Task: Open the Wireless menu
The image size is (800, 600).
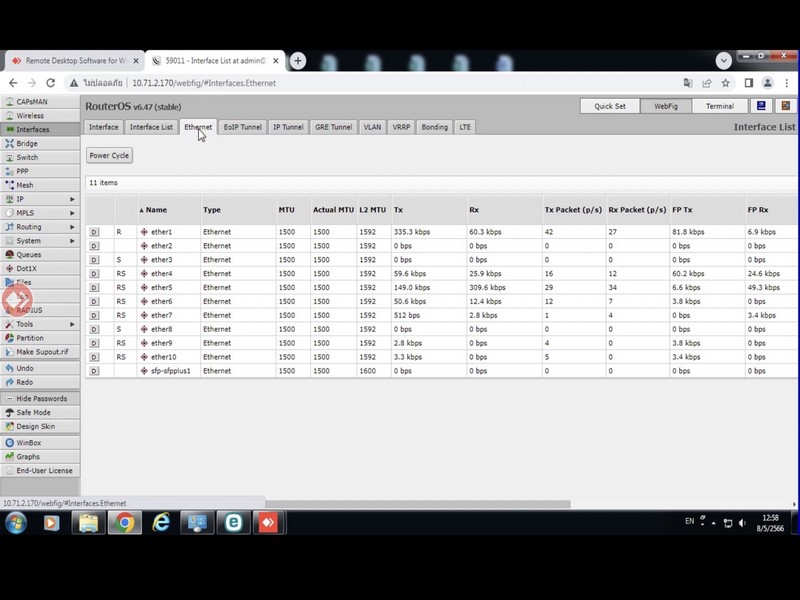Action: [x=40, y=116]
